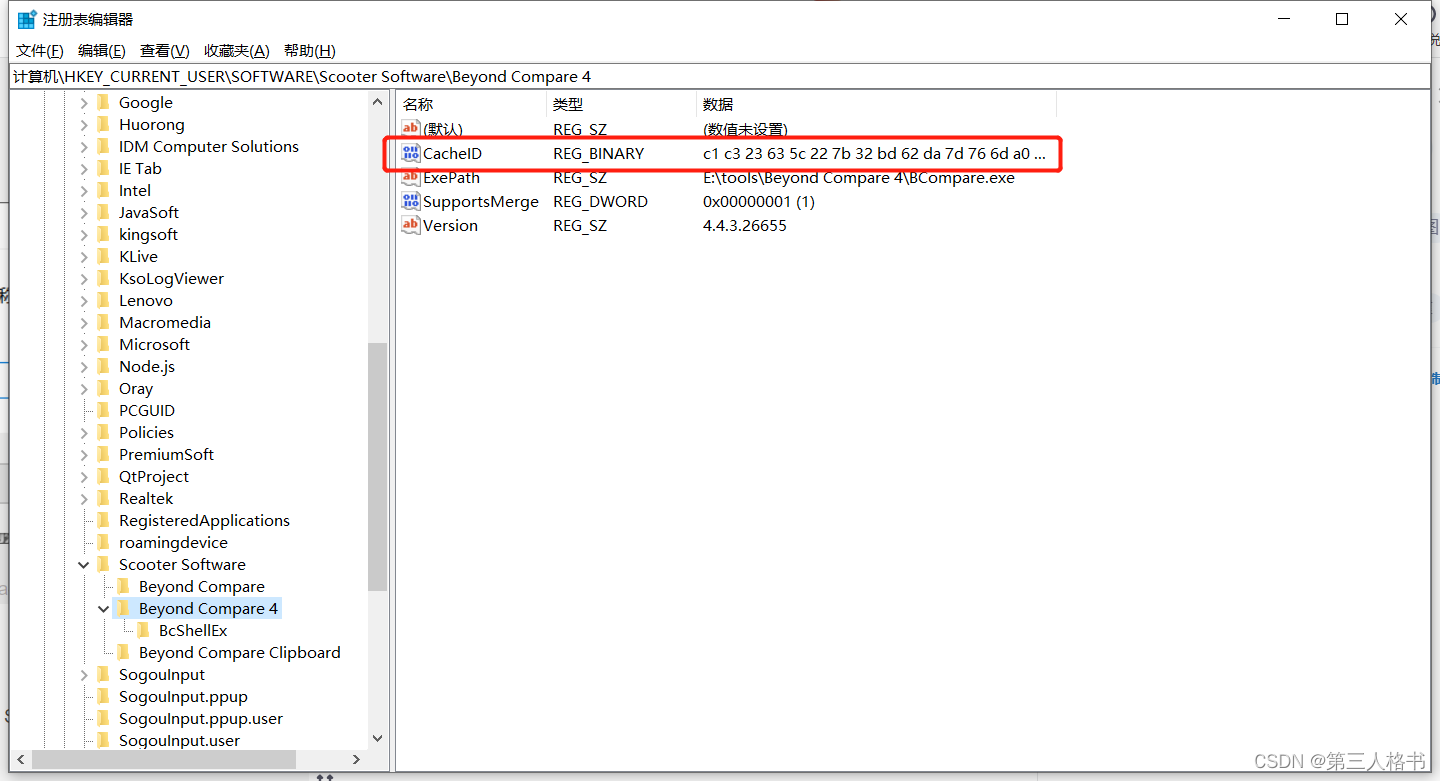Viewport: 1440px width, 781px height.
Task: Select the ExePath value name
Action: click(451, 178)
